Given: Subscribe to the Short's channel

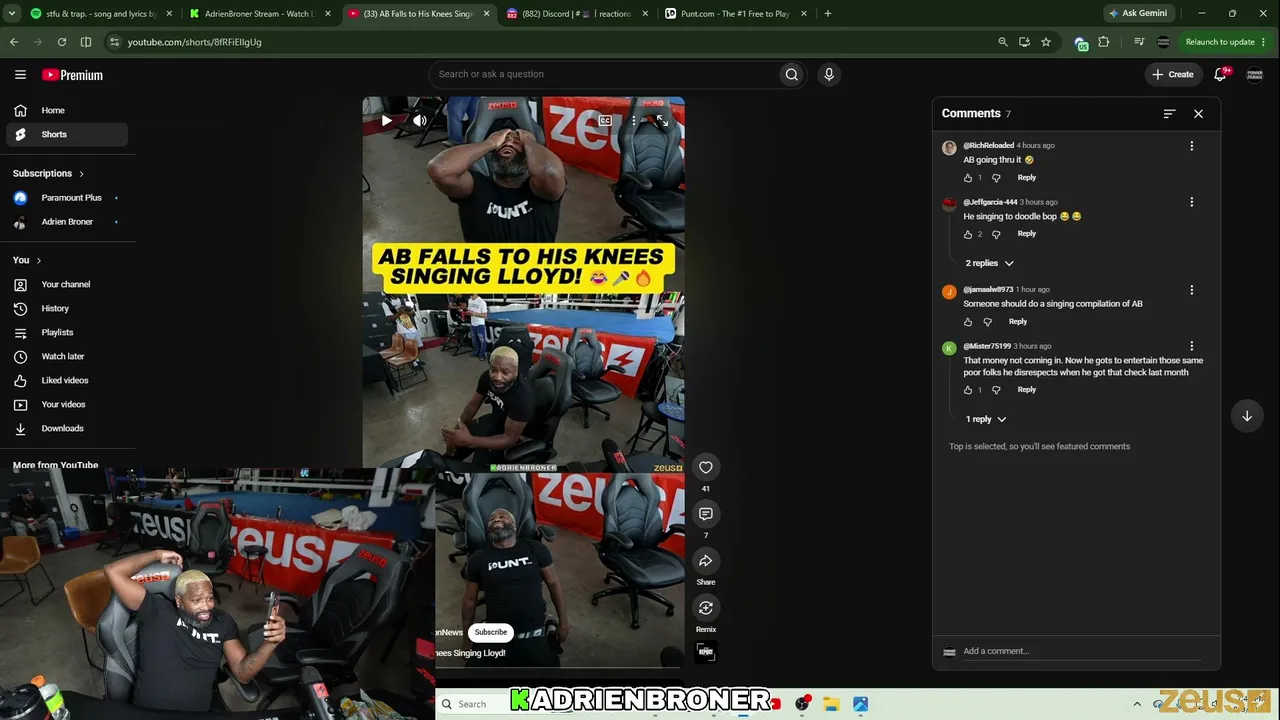Looking at the screenshot, I should (491, 632).
